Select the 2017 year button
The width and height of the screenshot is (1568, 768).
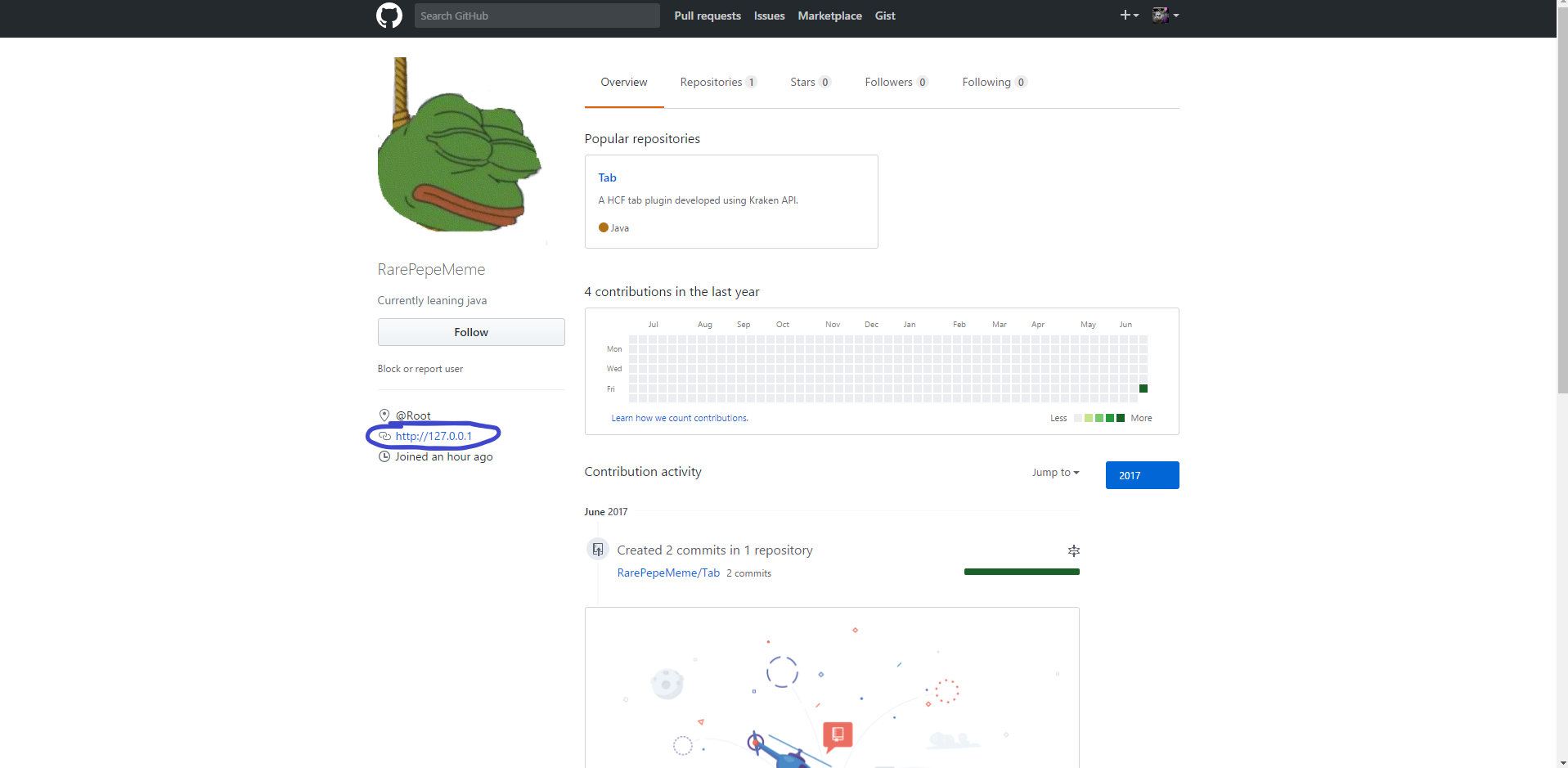click(x=1142, y=475)
